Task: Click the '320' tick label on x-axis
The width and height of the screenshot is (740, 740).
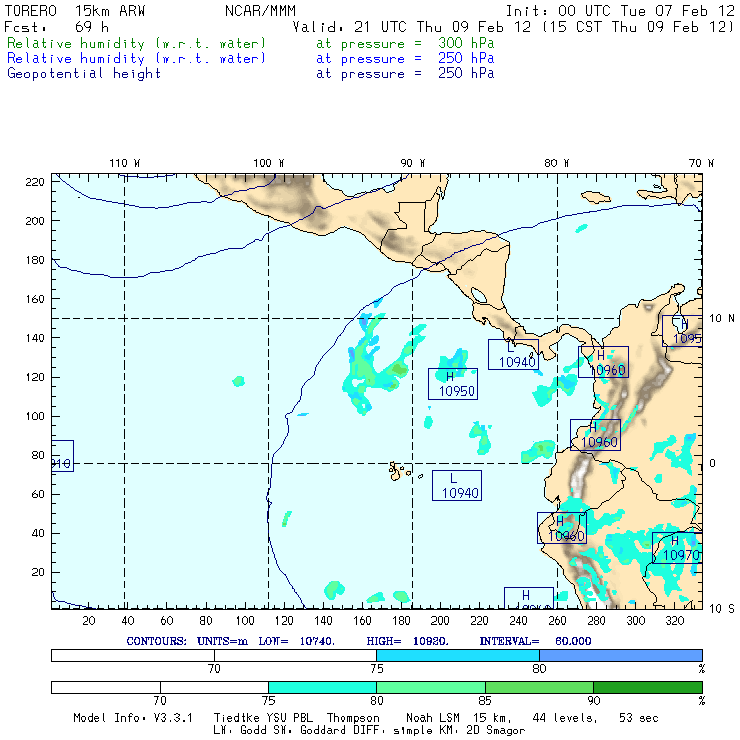Action: tap(675, 621)
